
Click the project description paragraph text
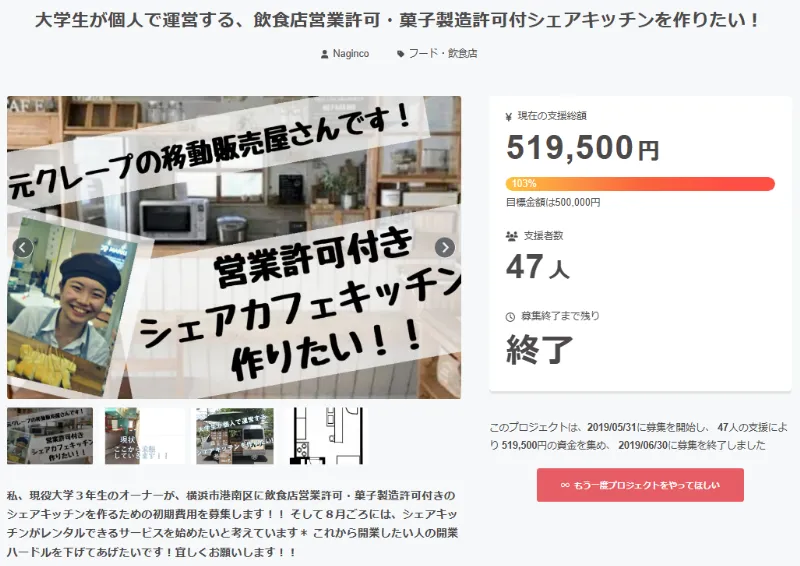point(233,524)
